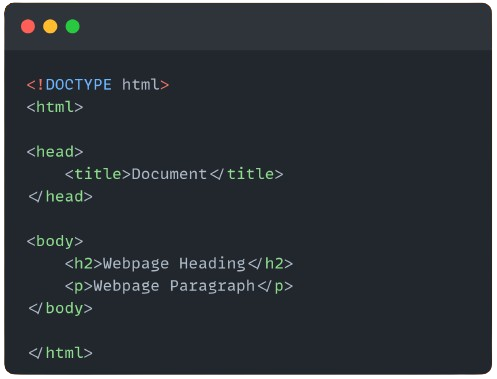Click the opening html tag line
This screenshot has height=379, width=497.
click(55, 107)
